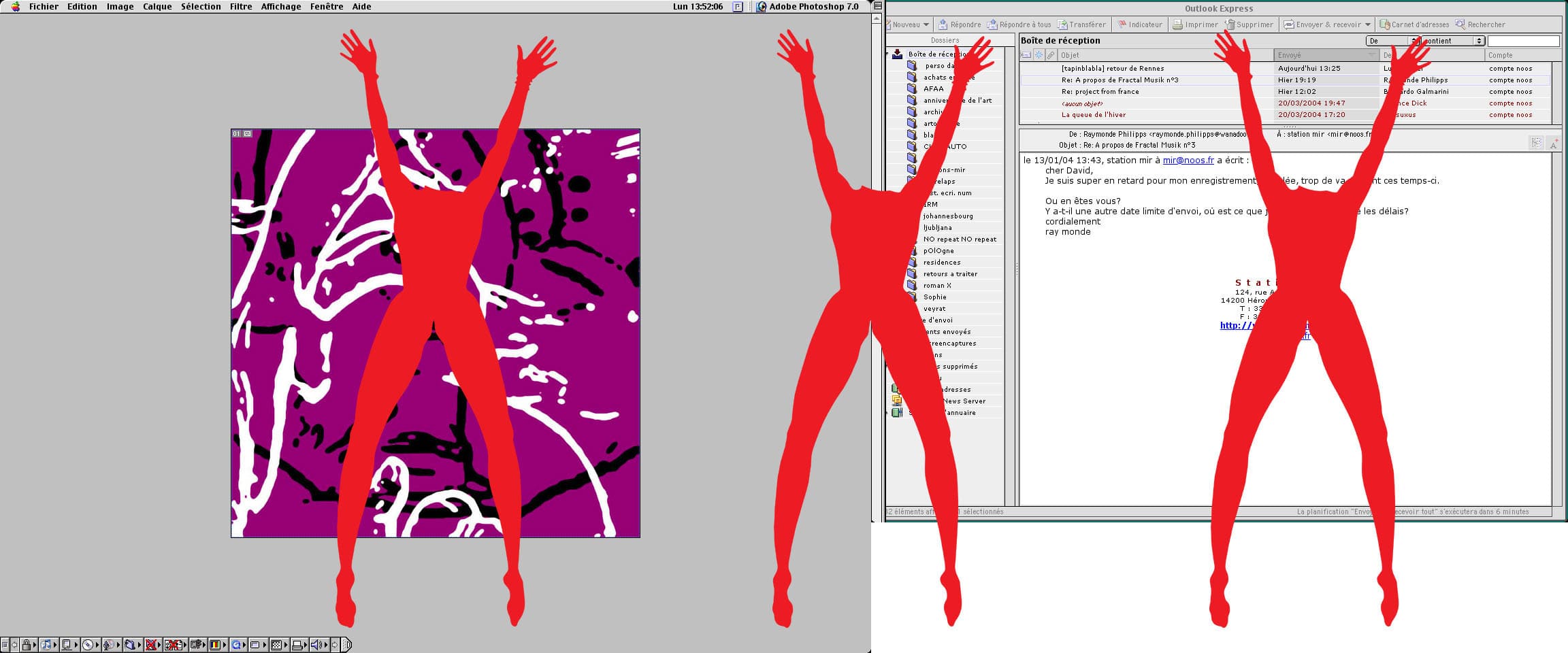Open the Fichier menu
Screen dimensions: 1568x653
pyautogui.click(x=44, y=7)
